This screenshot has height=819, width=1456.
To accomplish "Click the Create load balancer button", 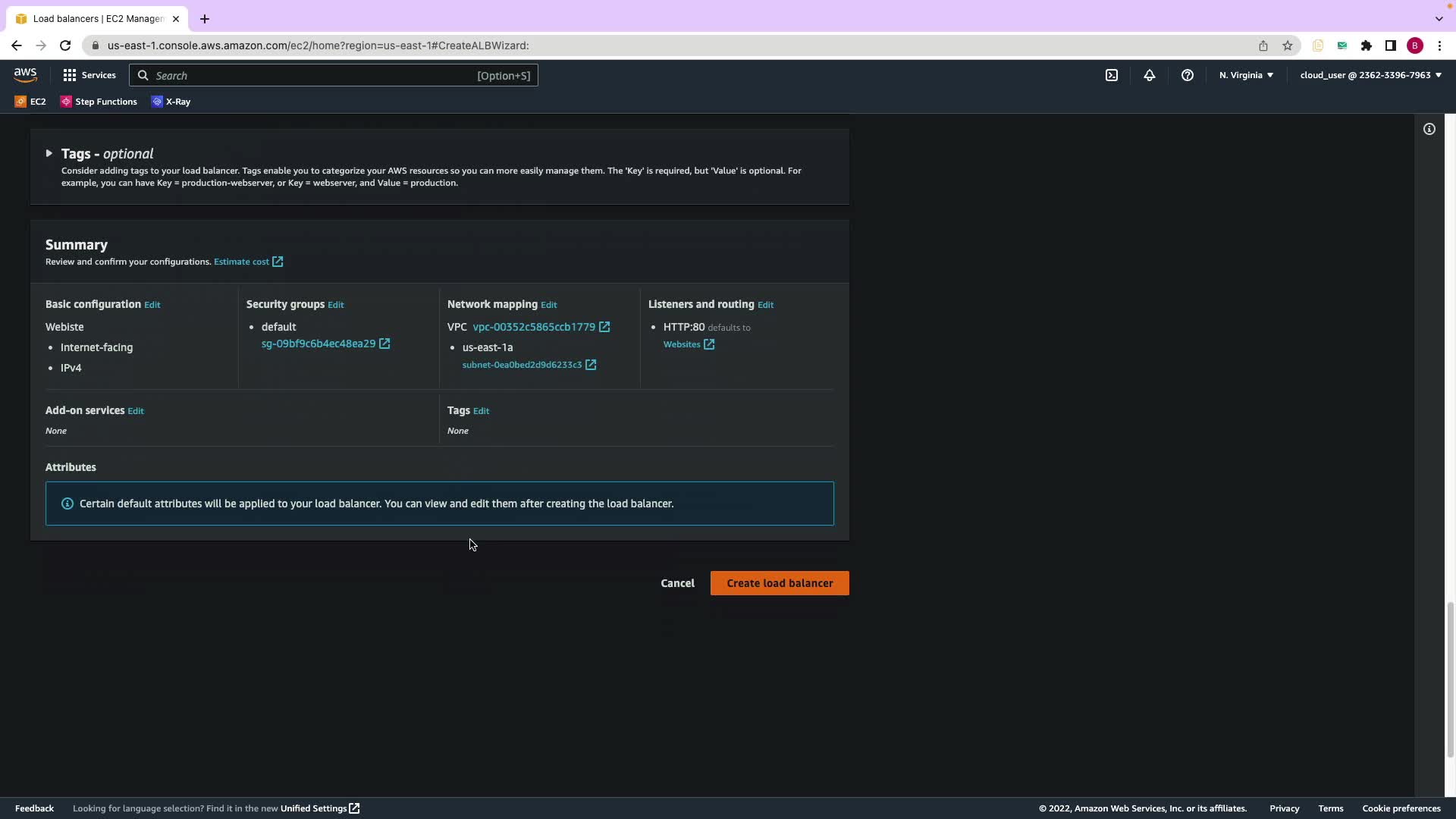I will pyautogui.click(x=779, y=583).
